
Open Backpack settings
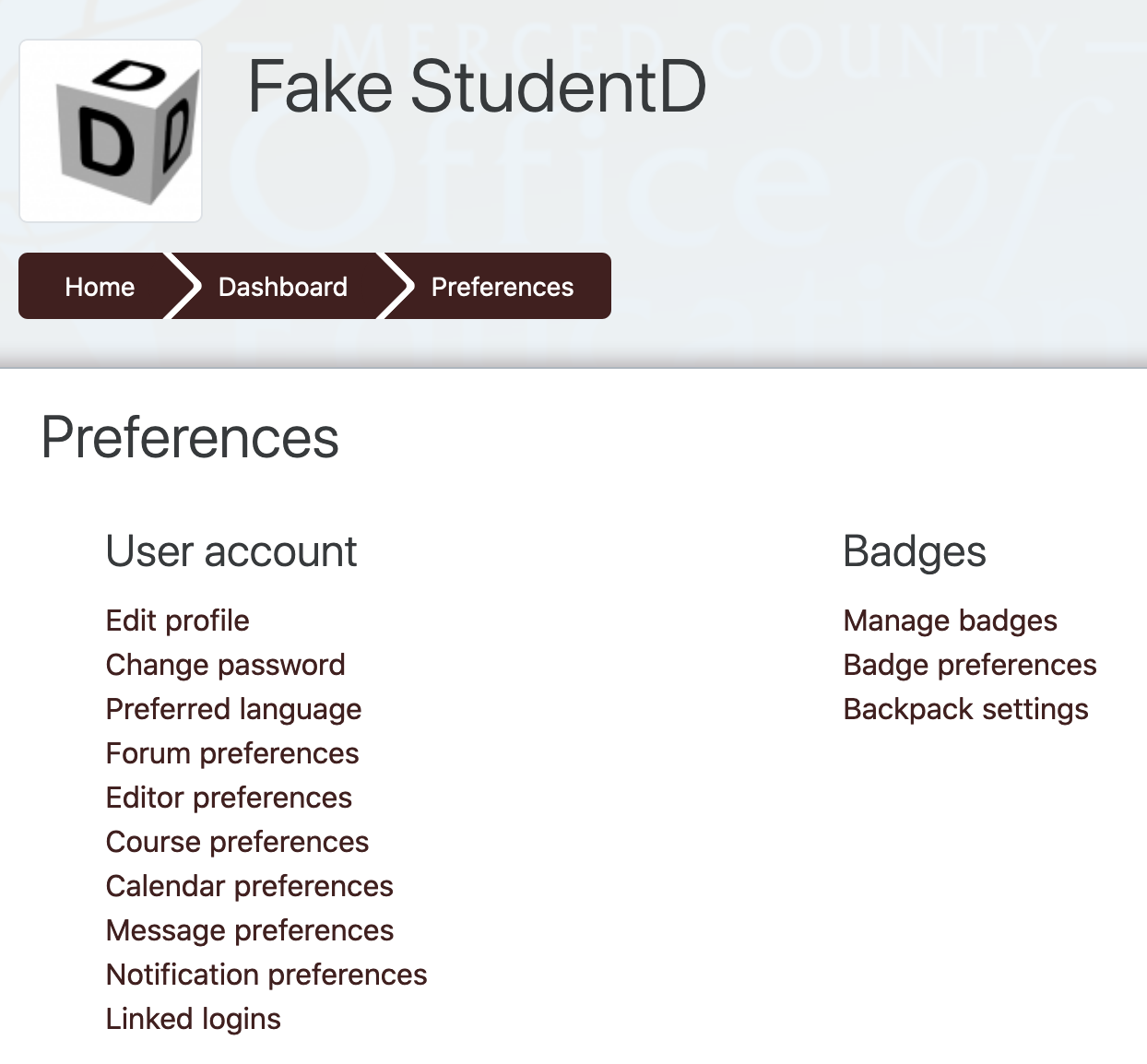(x=966, y=709)
